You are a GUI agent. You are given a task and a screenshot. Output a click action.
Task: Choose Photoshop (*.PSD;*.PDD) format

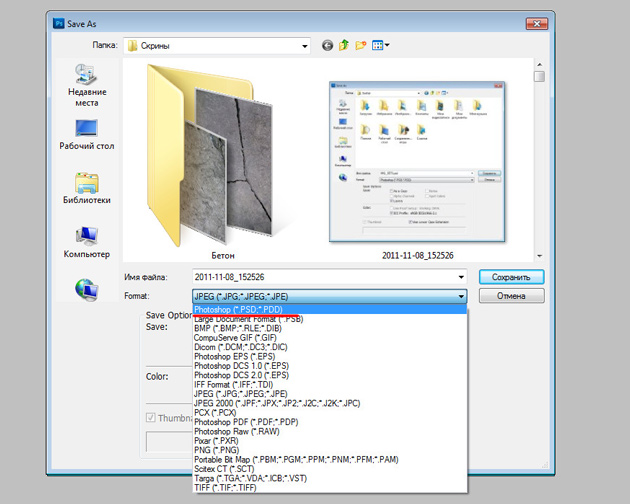pos(329,309)
